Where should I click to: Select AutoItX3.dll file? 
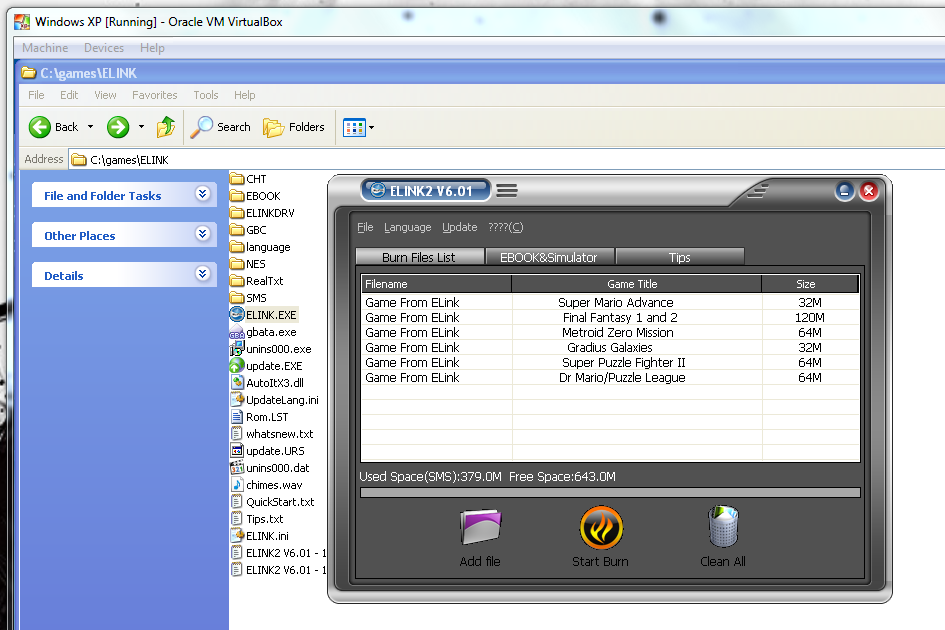[268, 383]
